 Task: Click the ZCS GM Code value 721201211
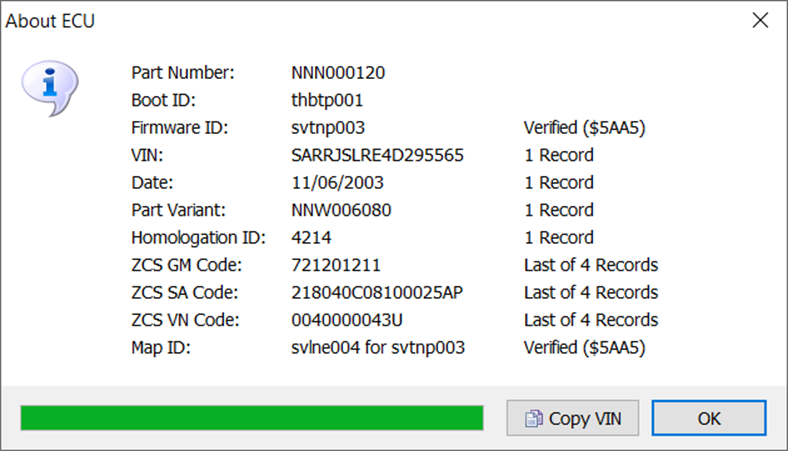coord(336,265)
